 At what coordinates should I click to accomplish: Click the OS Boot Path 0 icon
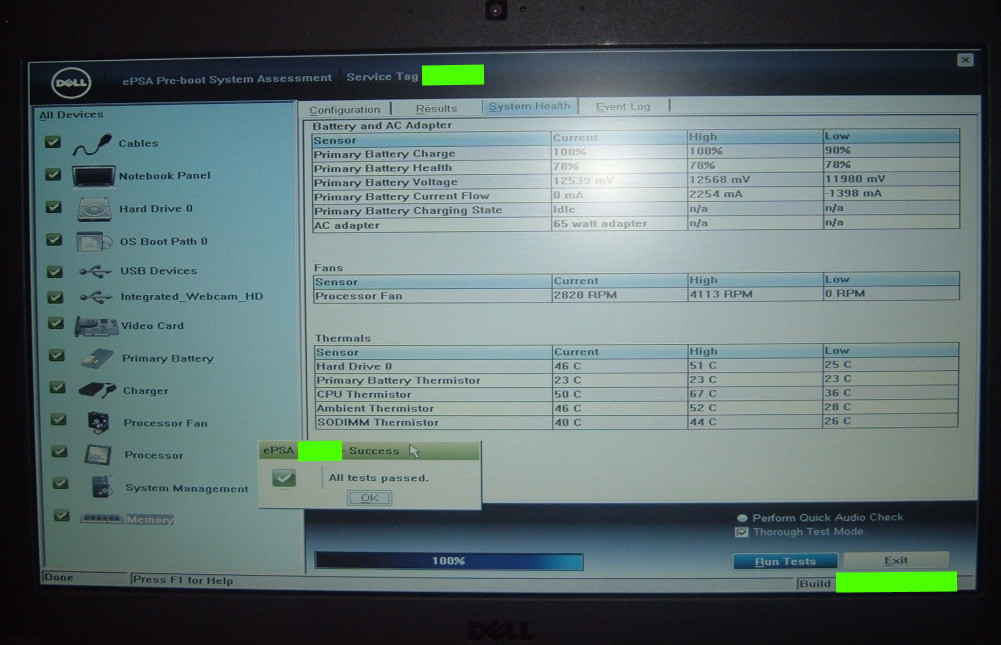tap(94, 242)
